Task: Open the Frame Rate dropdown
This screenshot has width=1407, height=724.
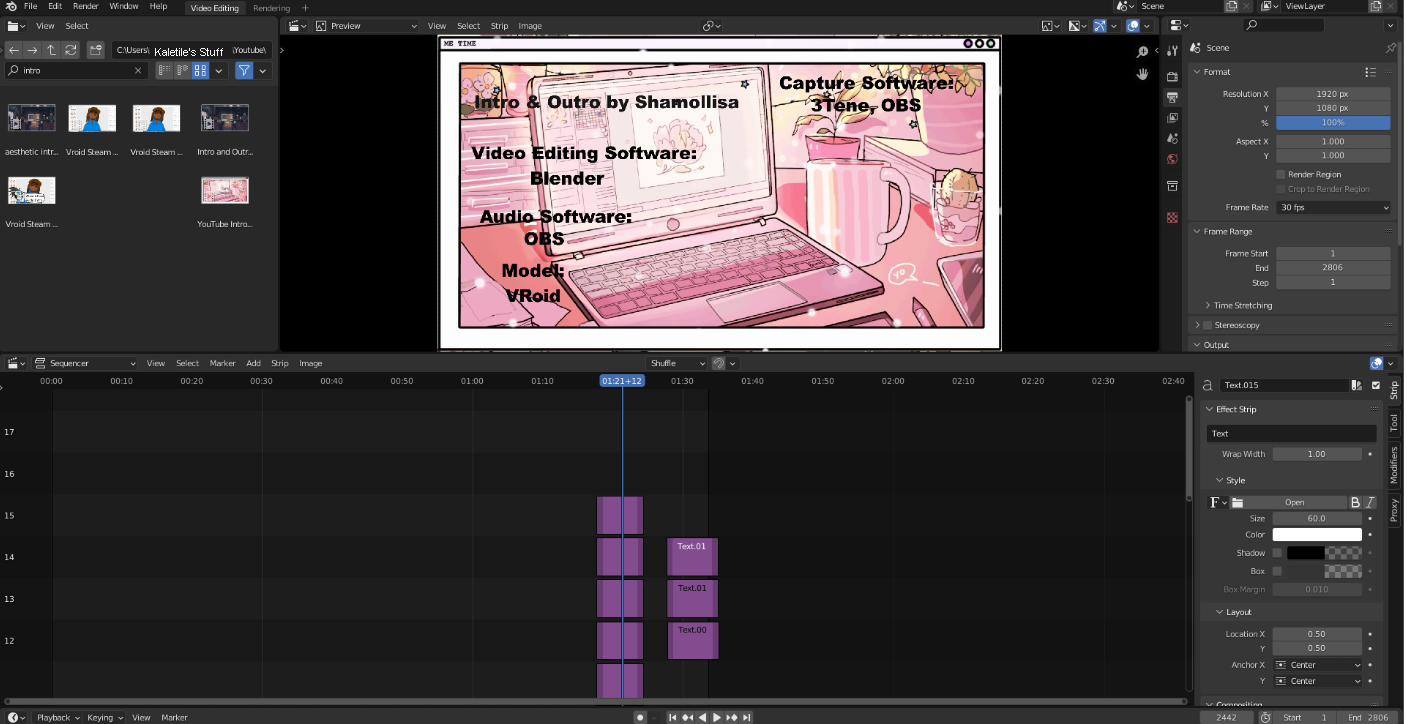Action: click(x=1333, y=208)
